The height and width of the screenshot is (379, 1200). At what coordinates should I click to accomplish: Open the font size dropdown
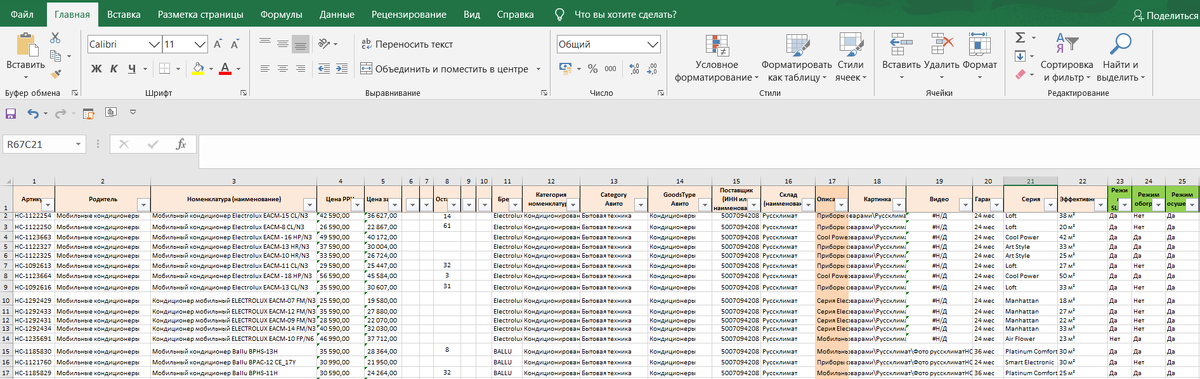200,44
